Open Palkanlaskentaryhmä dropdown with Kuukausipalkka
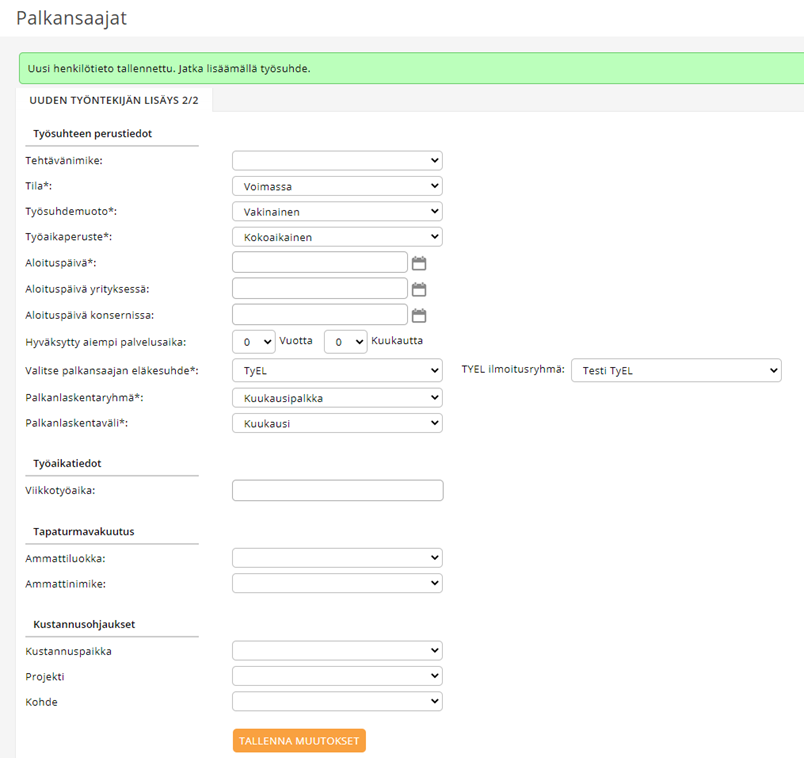This screenshot has height=758, width=804. pos(337,398)
